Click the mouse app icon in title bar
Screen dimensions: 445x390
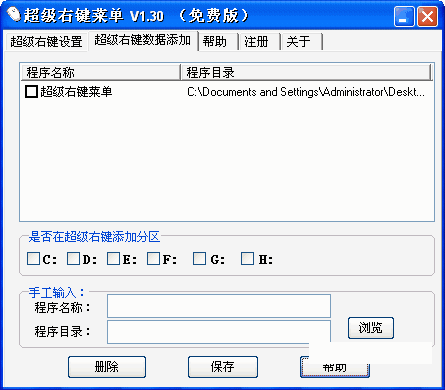(14, 14)
